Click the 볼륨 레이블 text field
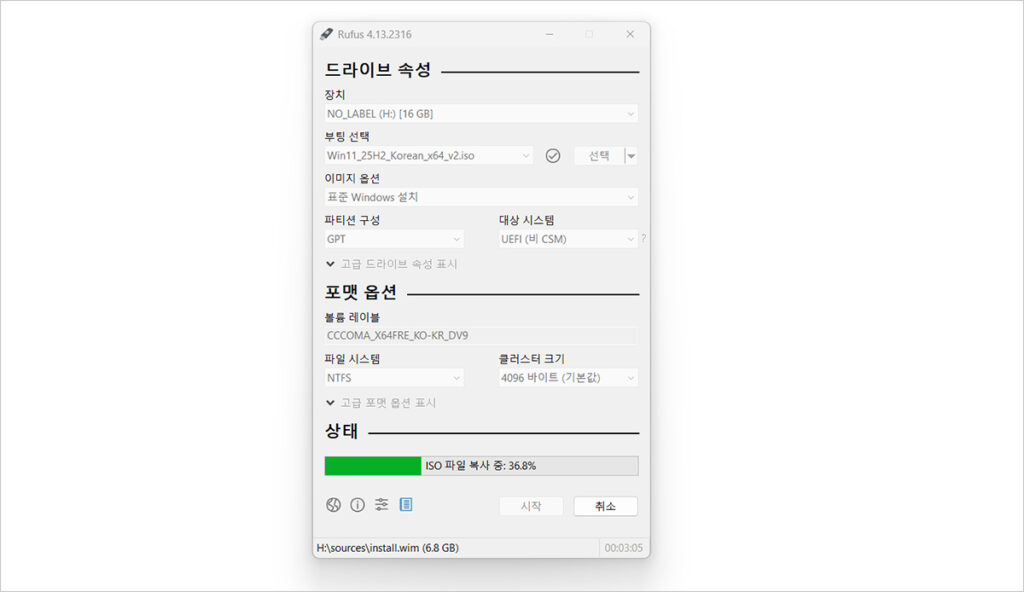This screenshot has width=1024, height=592. point(480,336)
